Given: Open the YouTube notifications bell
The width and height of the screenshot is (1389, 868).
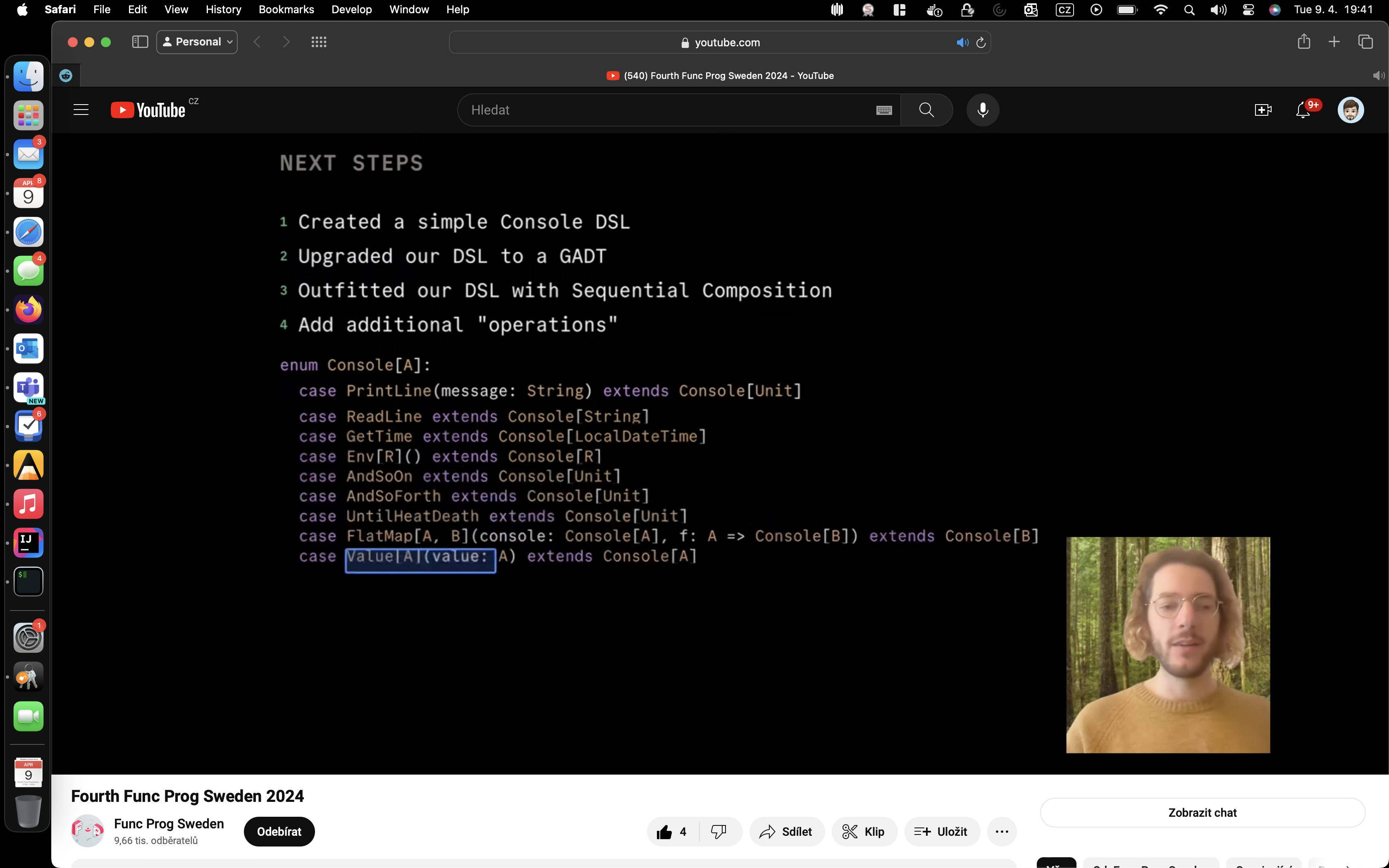Looking at the screenshot, I should tap(1303, 110).
